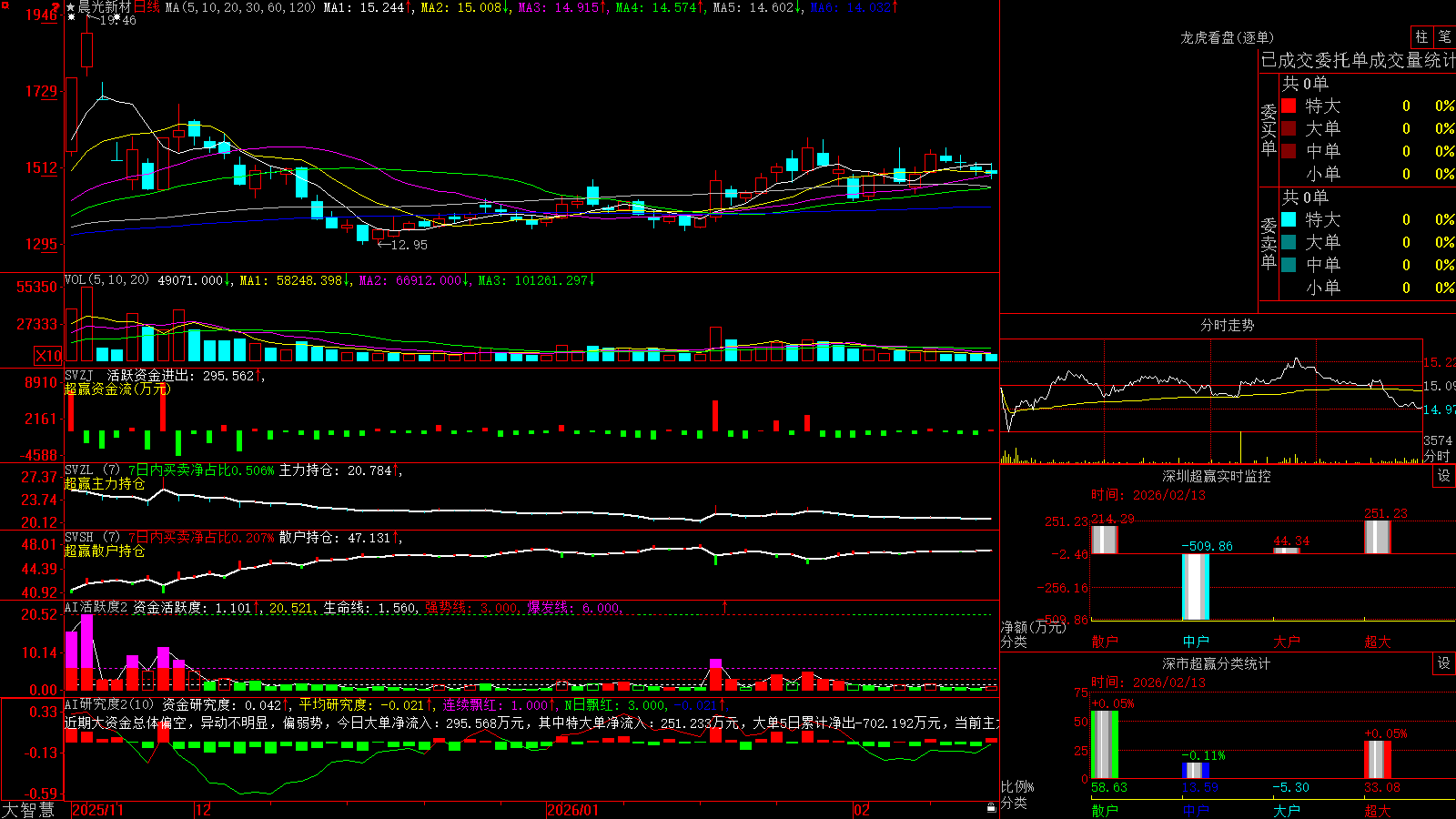Screen dimensions: 1456x819
Task: Click the X10 volume scale box
Action: coord(48,356)
